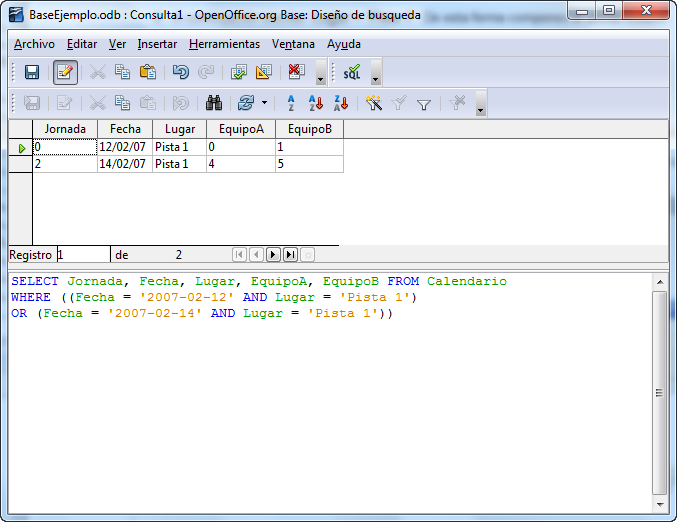Go to previous record button
677x522 pixels.
(256, 255)
